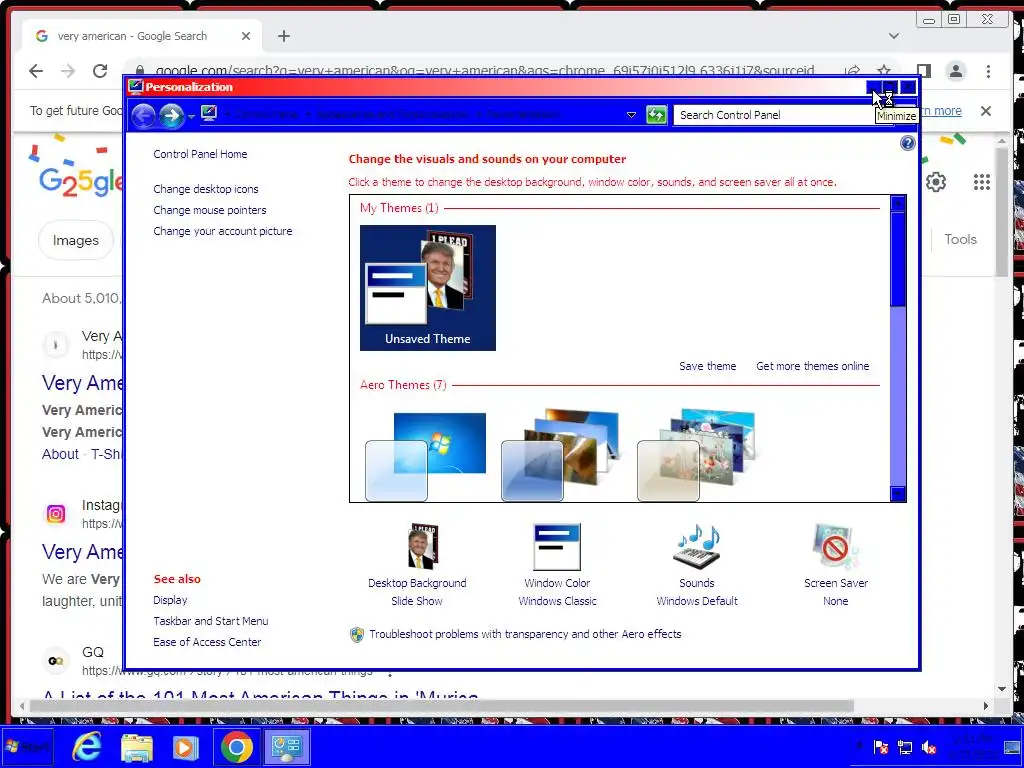Click the Instagram result favicon

56,514
